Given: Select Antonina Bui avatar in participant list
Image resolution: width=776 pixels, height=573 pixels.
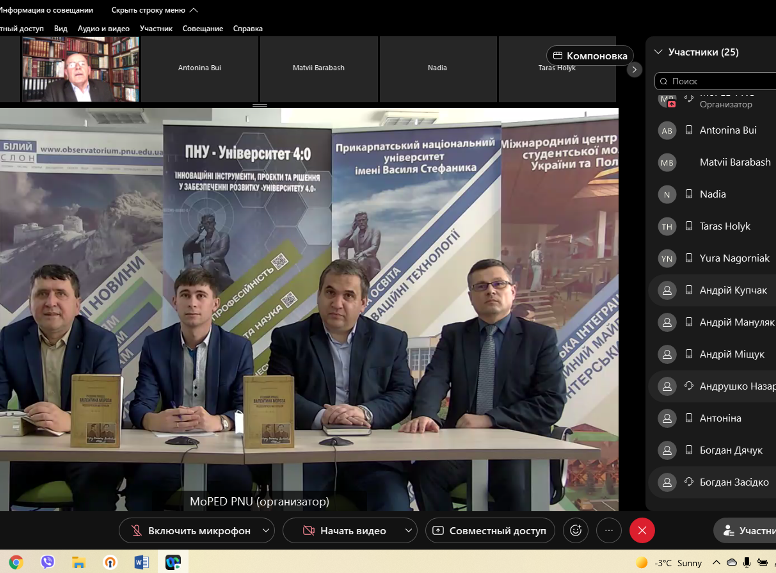Looking at the screenshot, I should (667, 130).
